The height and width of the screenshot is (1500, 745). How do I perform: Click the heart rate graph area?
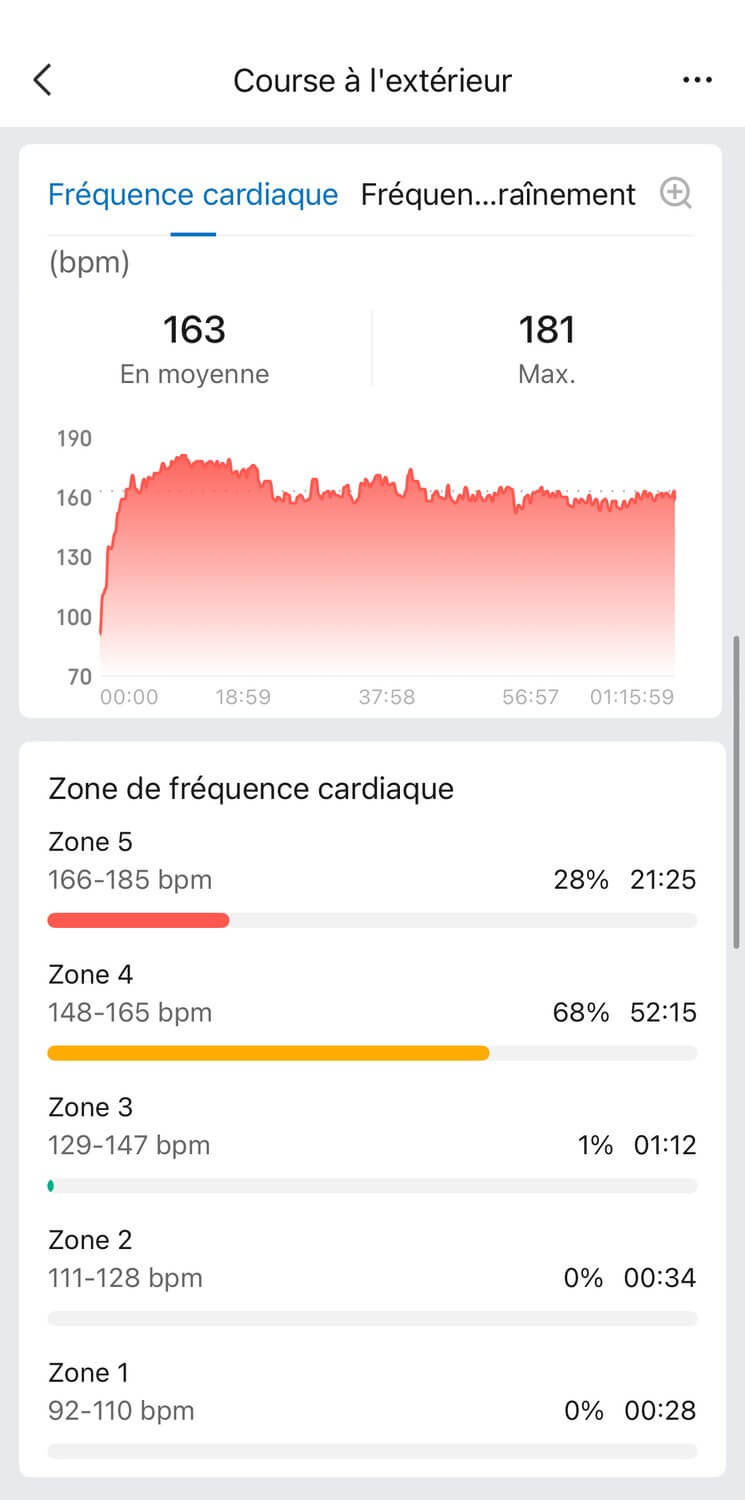point(387,570)
